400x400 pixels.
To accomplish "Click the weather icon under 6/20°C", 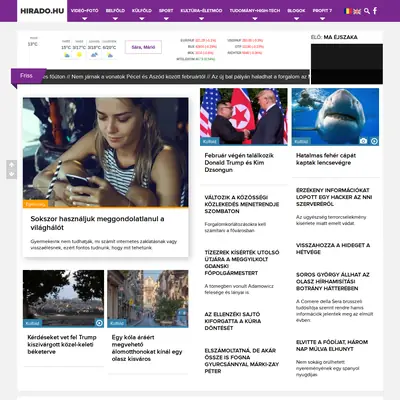I will [x=110, y=55].
